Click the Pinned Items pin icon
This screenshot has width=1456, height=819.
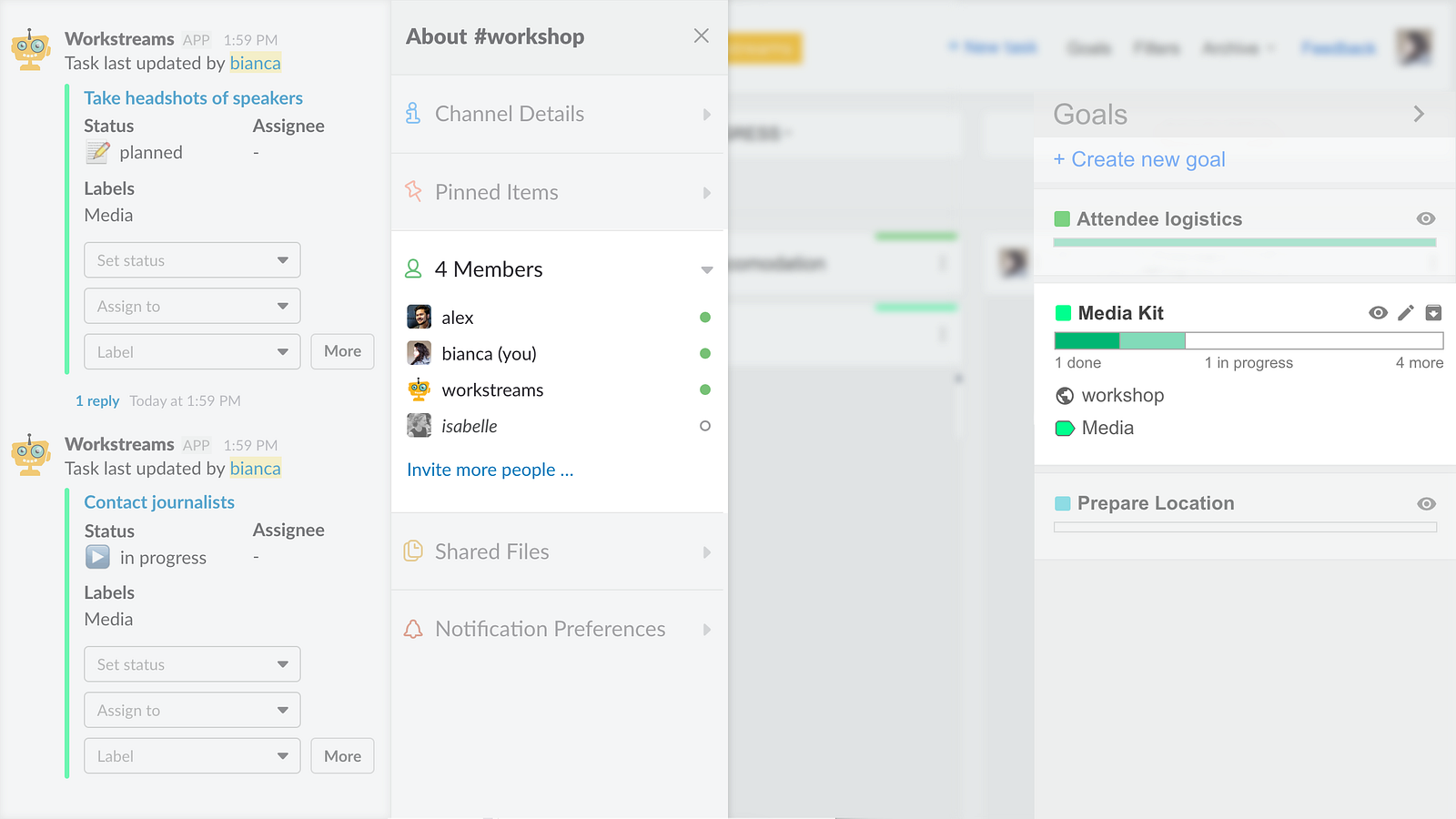(x=413, y=191)
